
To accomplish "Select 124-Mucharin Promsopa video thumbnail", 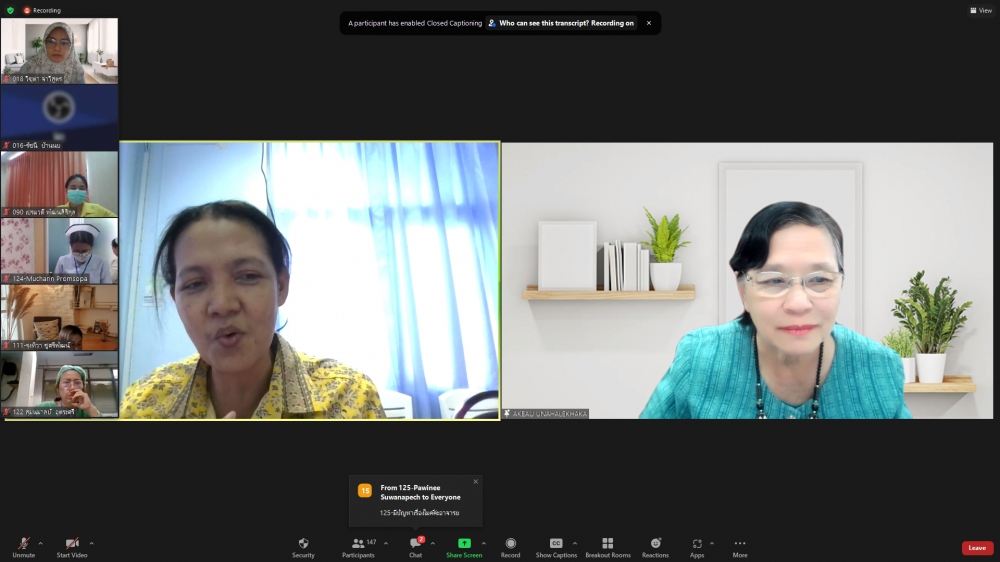I will [59, 251].
